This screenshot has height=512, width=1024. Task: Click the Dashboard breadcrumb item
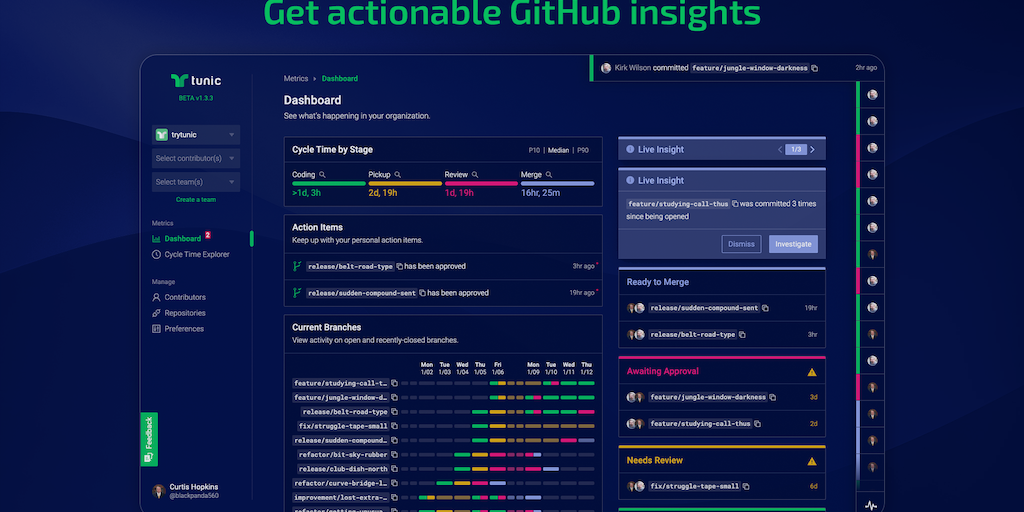pyautogui.click(x=340, y=78)
